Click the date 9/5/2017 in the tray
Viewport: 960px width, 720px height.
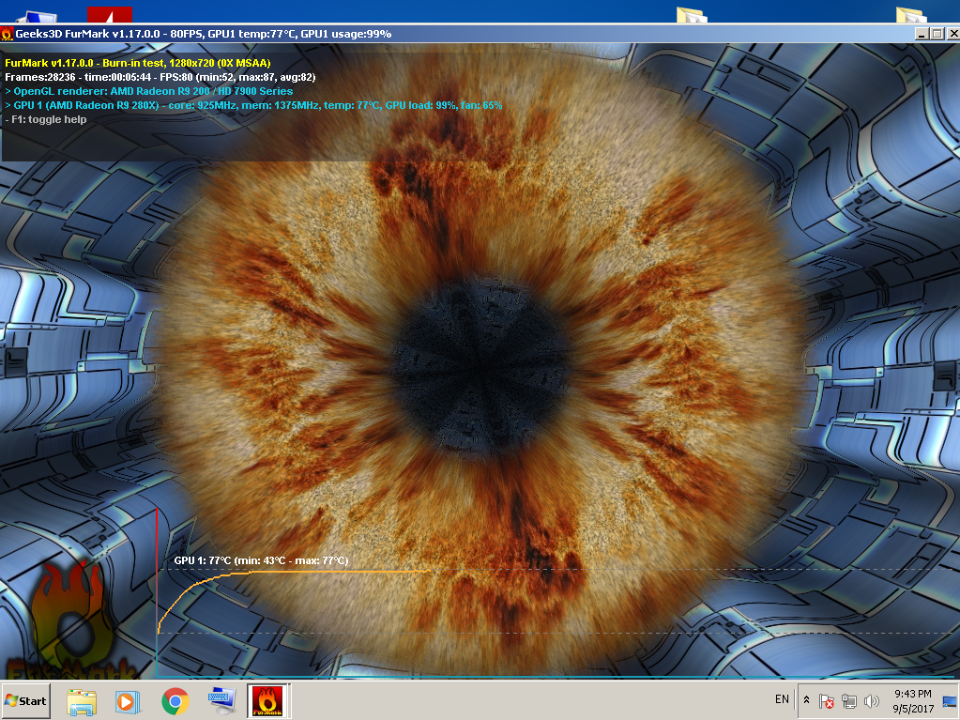point(913,709)
